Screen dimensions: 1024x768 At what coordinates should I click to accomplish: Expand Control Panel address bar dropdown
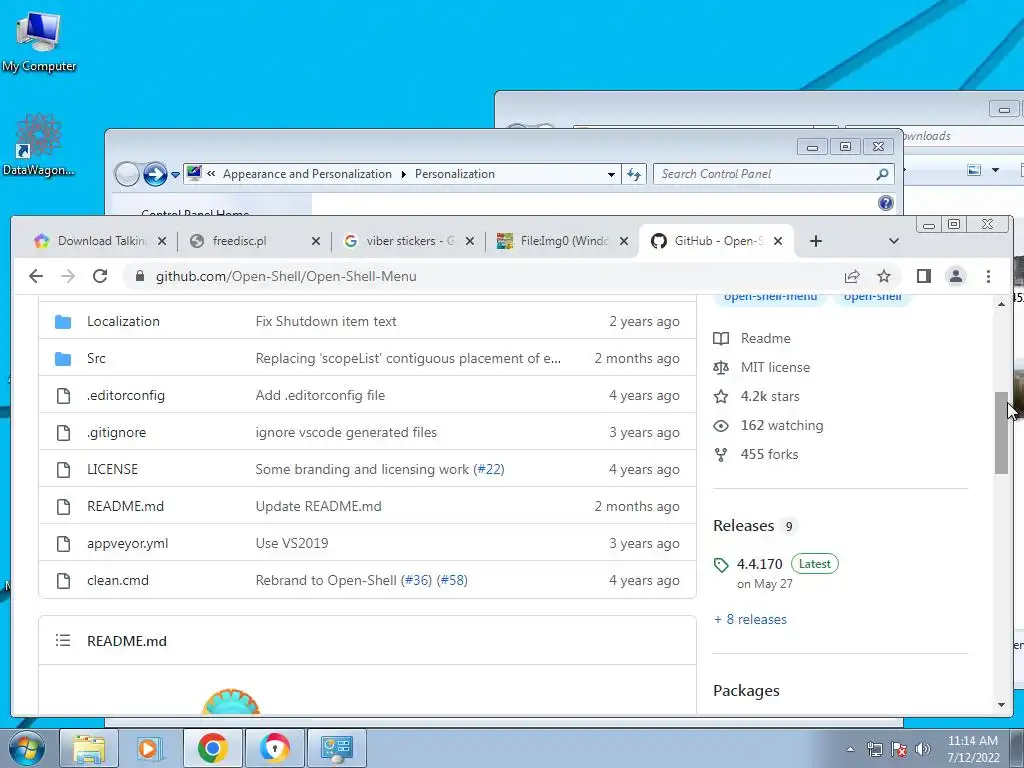point(611,174)
